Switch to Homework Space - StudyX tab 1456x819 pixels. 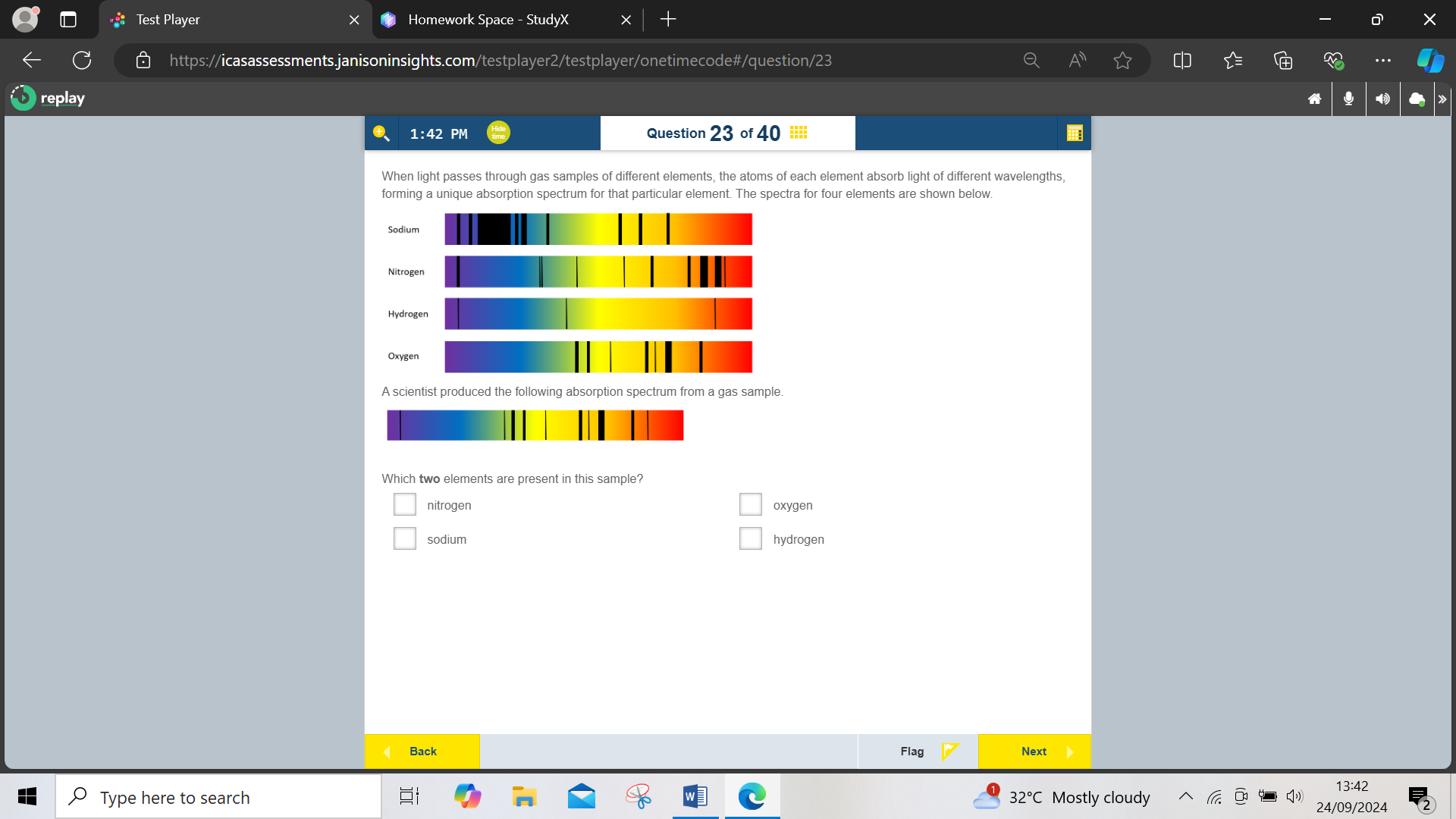click(x=507, y=20)
